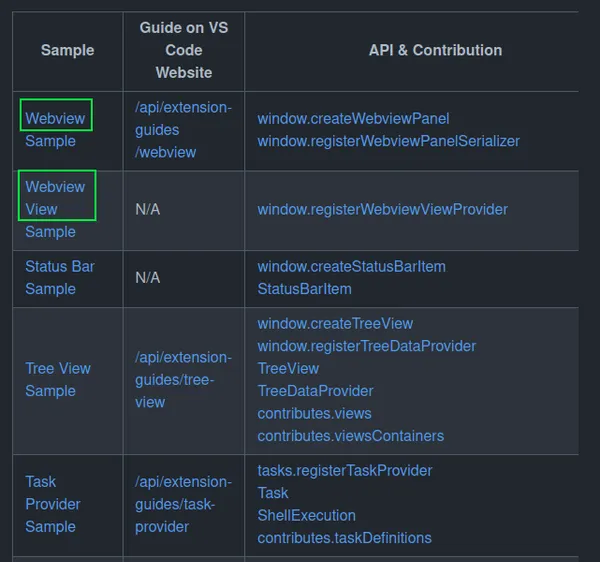The image size is (600, 562).
Task: Select N/A in the Status Bar Sample row
Action: point(148,278)
